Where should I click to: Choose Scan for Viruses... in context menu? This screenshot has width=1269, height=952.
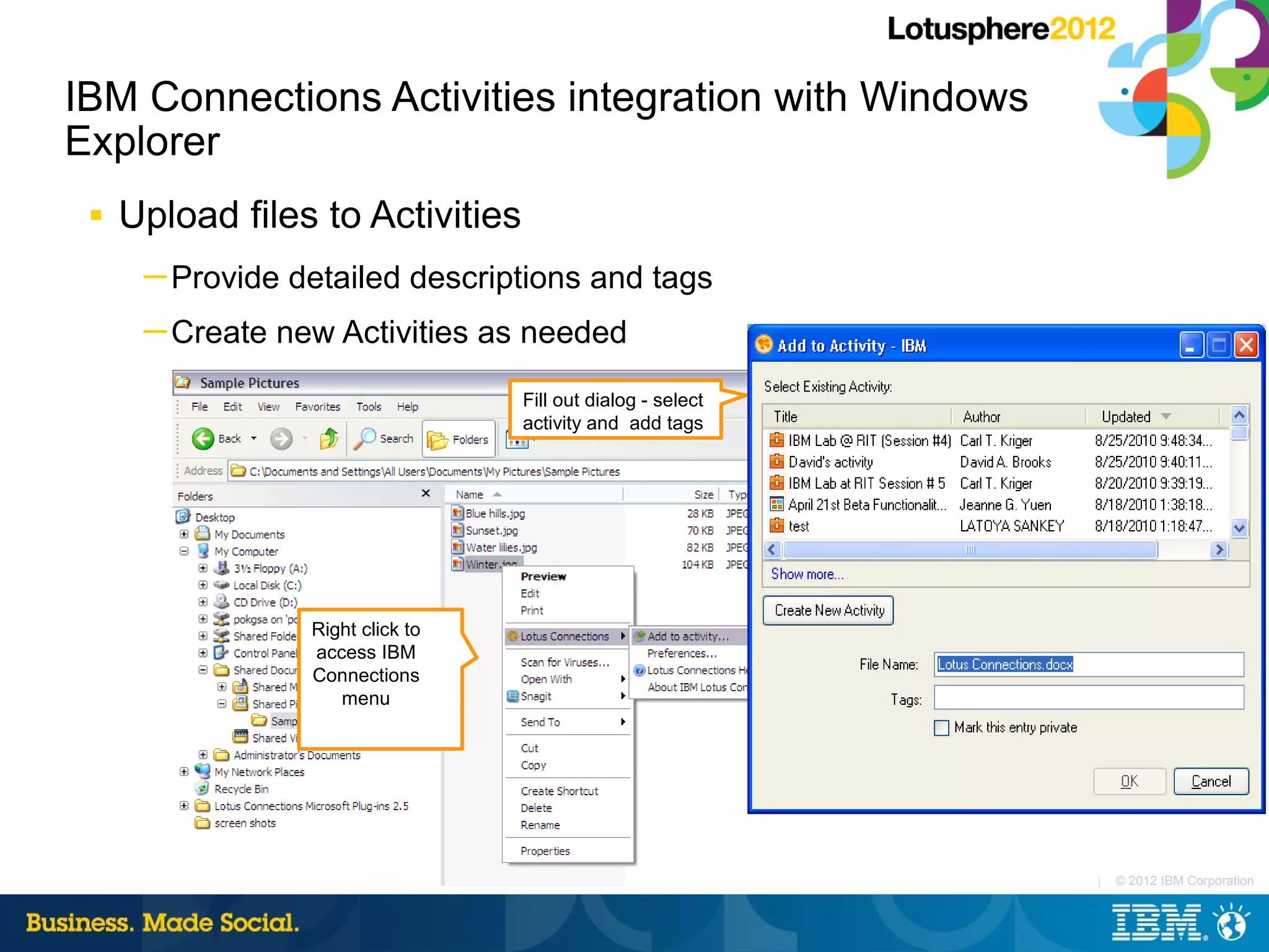pos(565,662)
